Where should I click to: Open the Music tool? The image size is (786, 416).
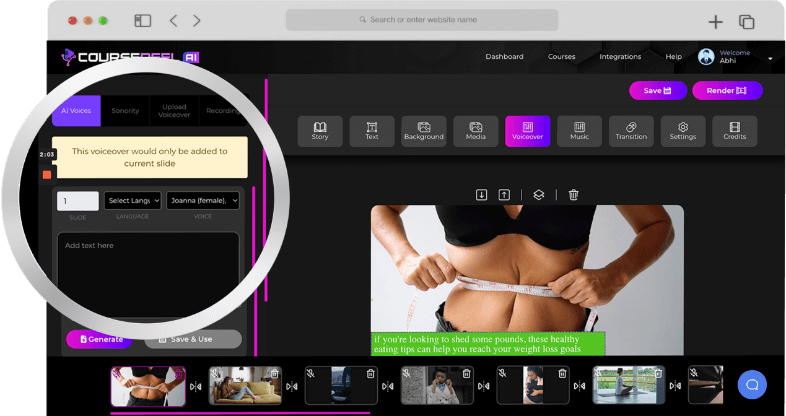tap(579, 131)
